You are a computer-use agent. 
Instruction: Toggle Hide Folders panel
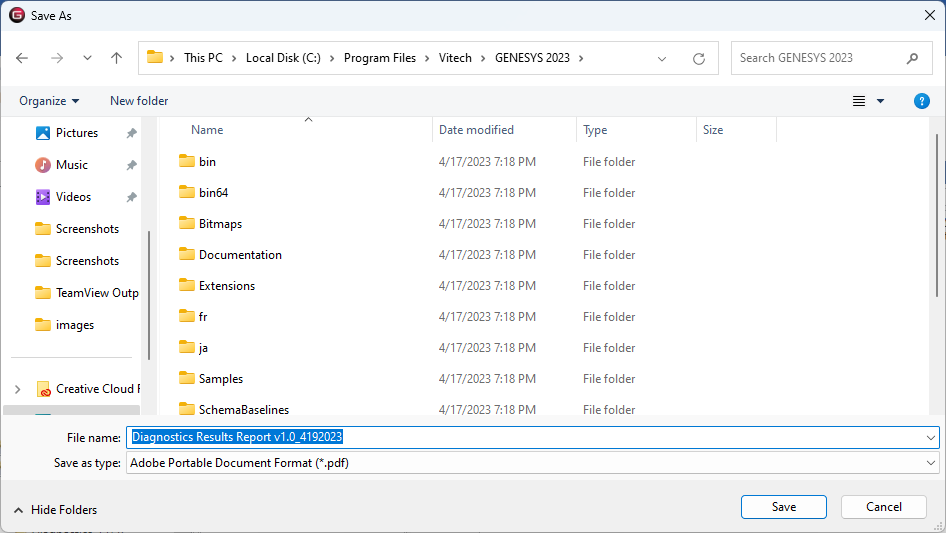(56, 509)
